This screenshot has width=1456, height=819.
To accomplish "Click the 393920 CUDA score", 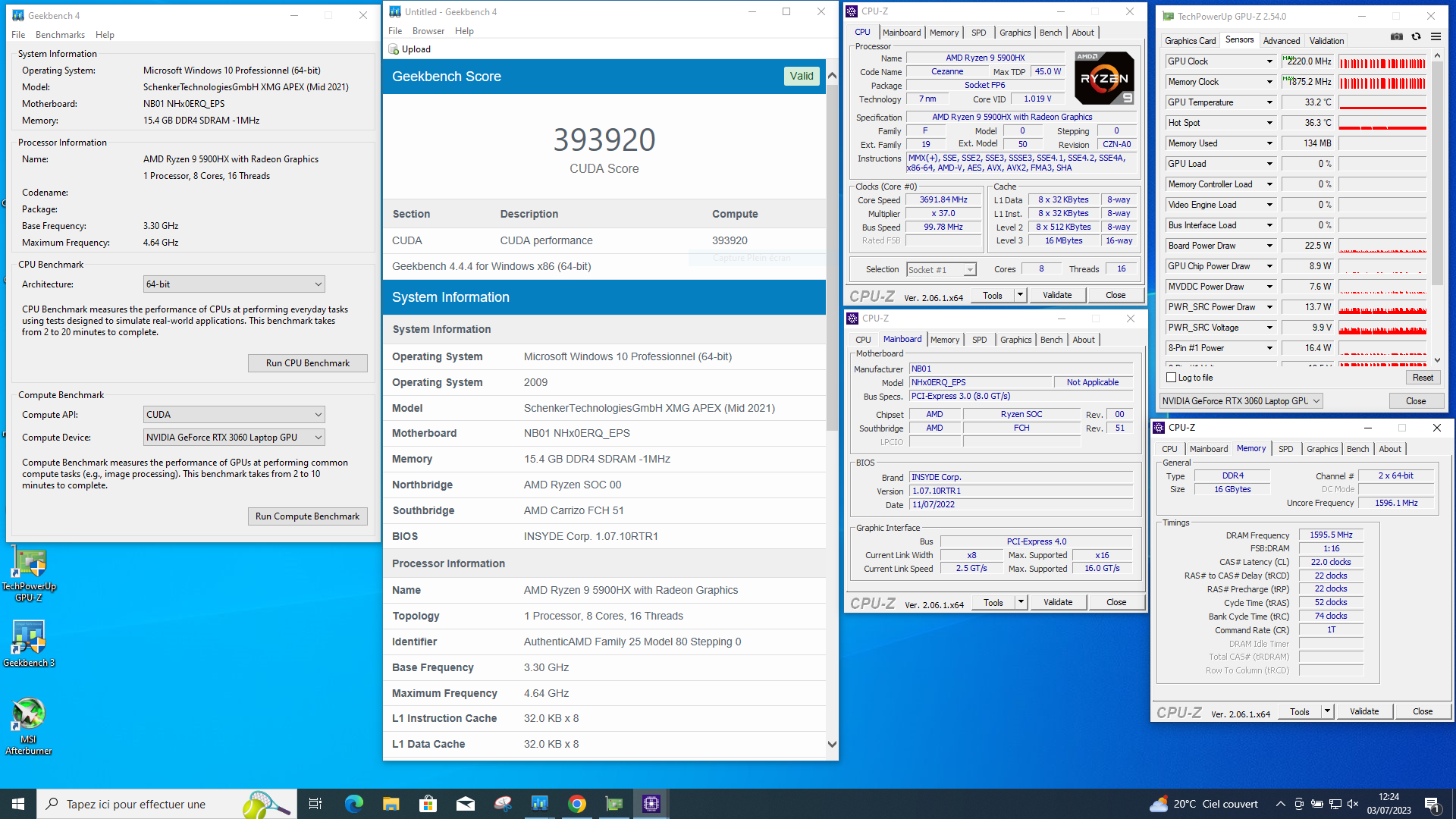I will 604,140.
